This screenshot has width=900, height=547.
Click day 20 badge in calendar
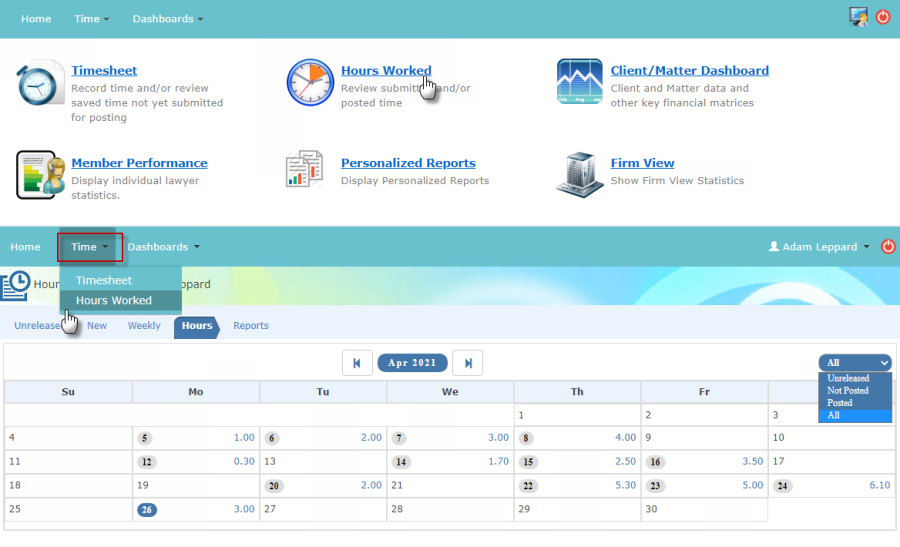tap(274, 486)
